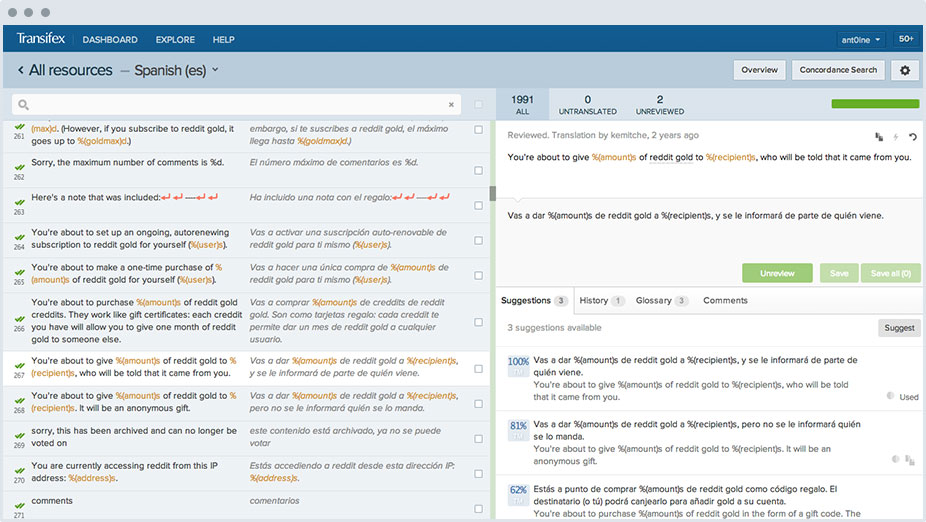Click in the string search field
The image size is (926, 522).
[236, 105]
